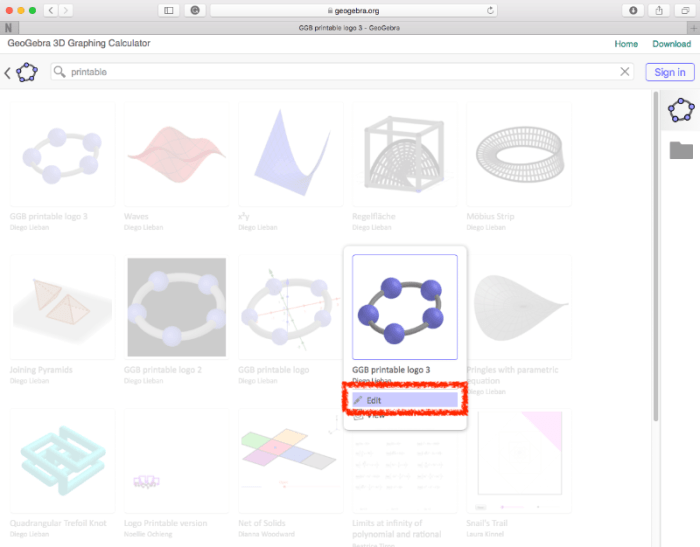The image size is (700, 547).
Task: Click the Joining Pyramids title text
Action: tap(41, 370)
